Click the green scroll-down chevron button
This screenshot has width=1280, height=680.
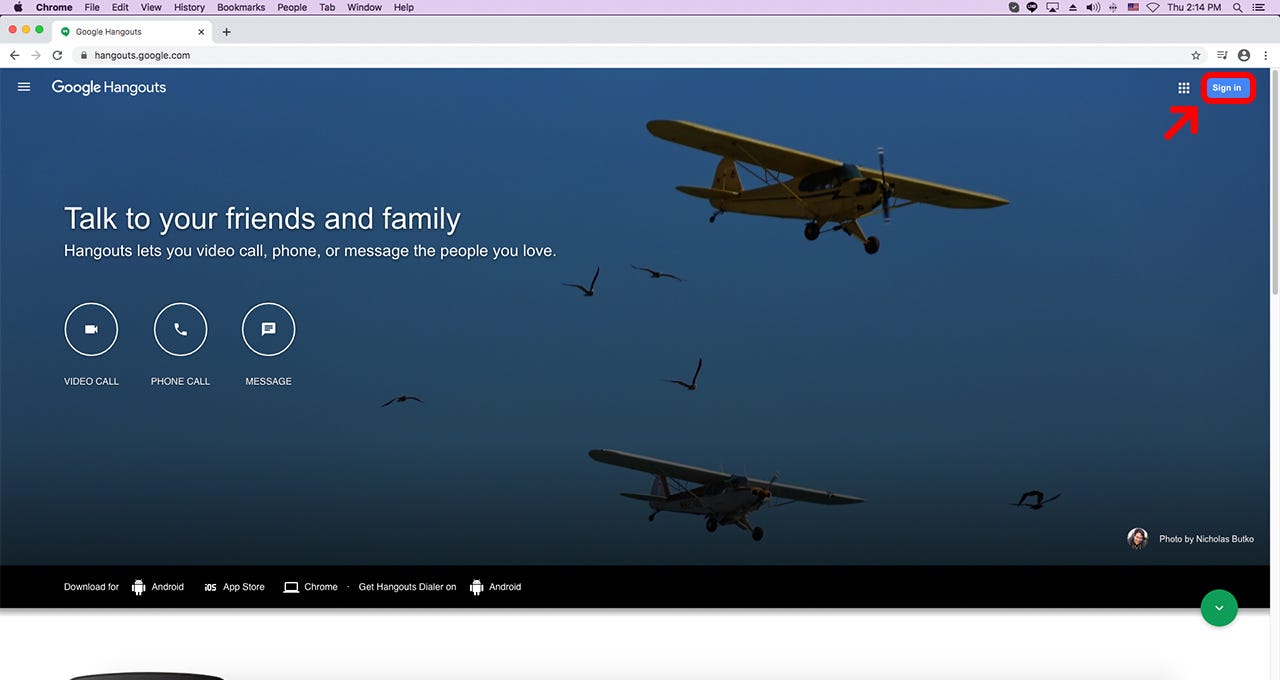(x=1218, y=608)
